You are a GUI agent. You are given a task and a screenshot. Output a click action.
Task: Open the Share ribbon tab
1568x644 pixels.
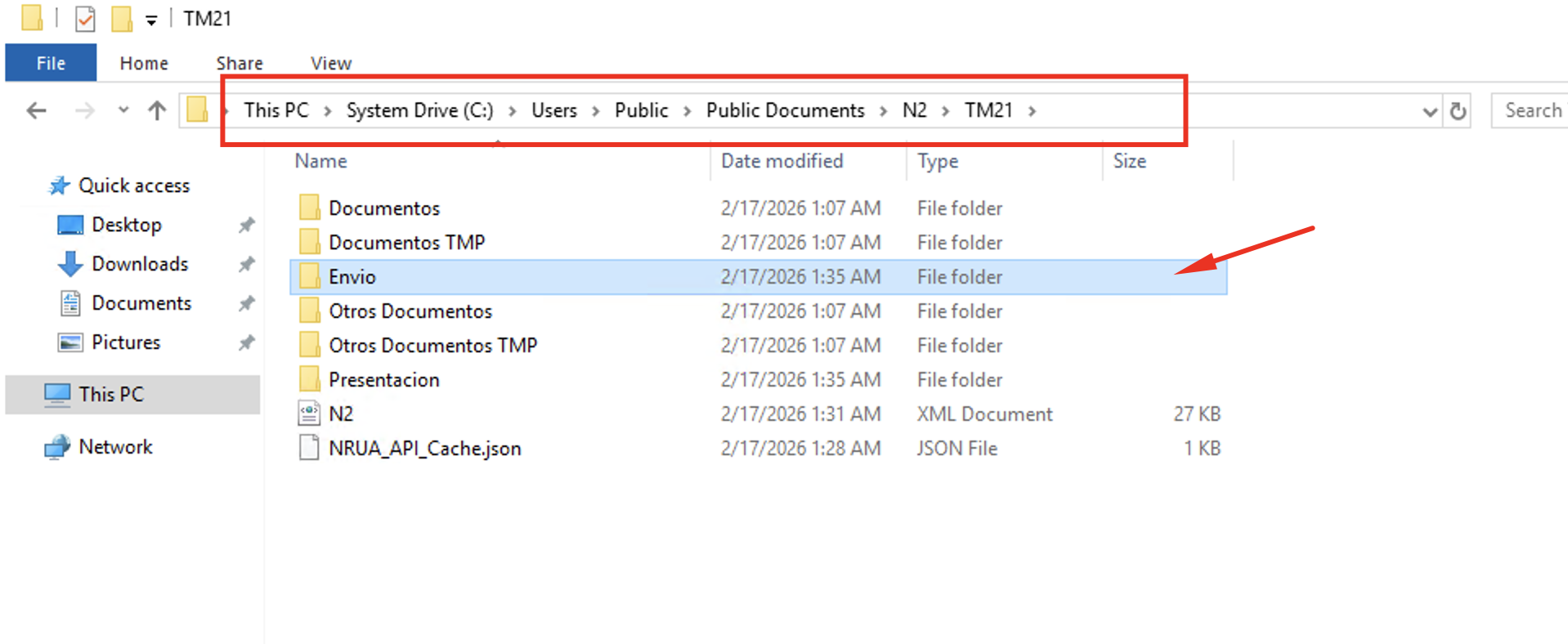click(240, 63)
